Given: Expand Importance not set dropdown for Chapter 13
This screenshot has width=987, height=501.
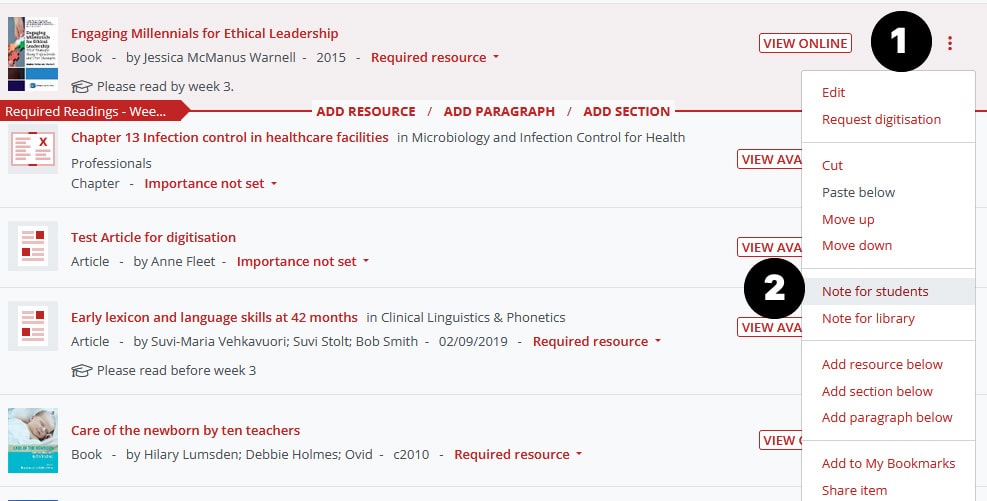Looking at the screenshot, I should point(211,184).
